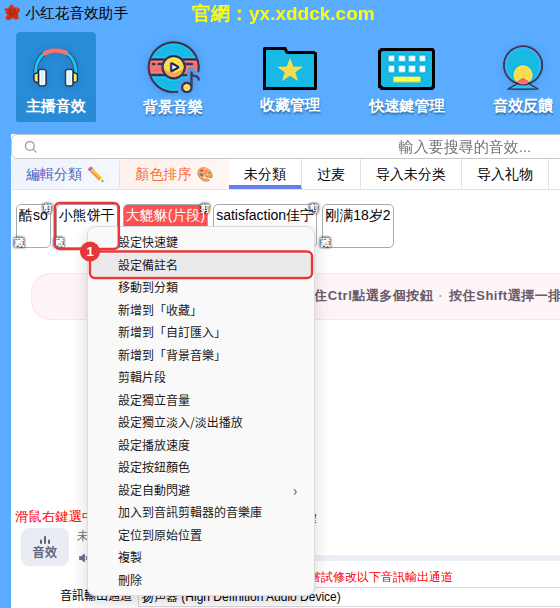Screen dimensions: 560x608
Task: Play the 酷so sound button
Action: coord(33,226)
